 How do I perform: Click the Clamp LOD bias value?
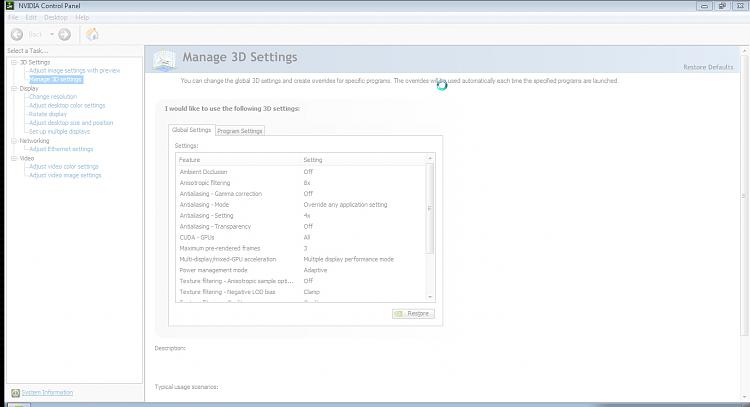[x=311, y=292]
